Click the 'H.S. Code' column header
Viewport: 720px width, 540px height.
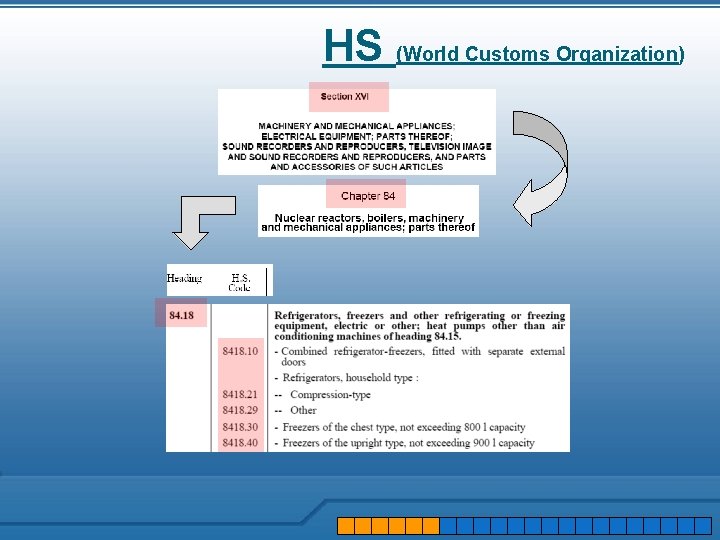pos(239,282)
